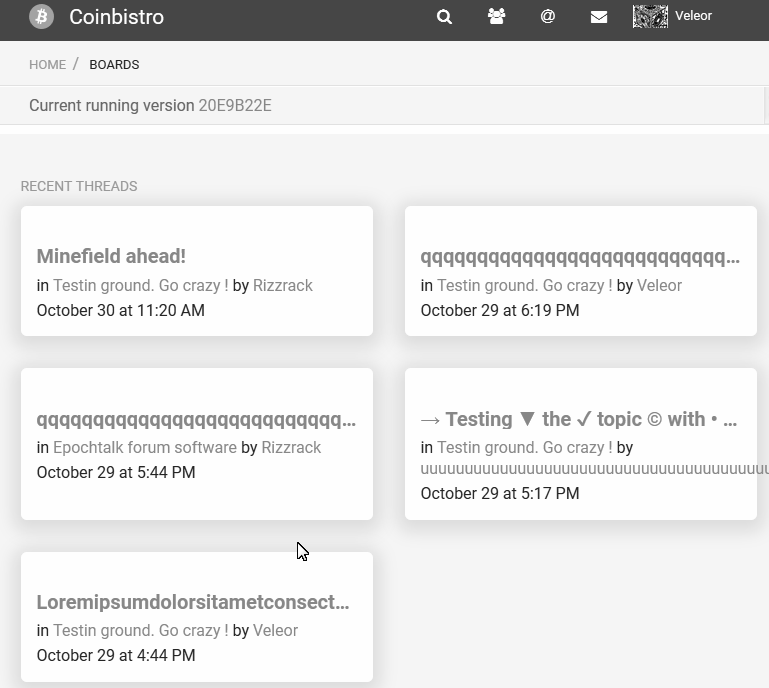Open the Loremipsumdolorsitamet thread
769x688 pixels.
pyautogui.click(x=193, y=602)
